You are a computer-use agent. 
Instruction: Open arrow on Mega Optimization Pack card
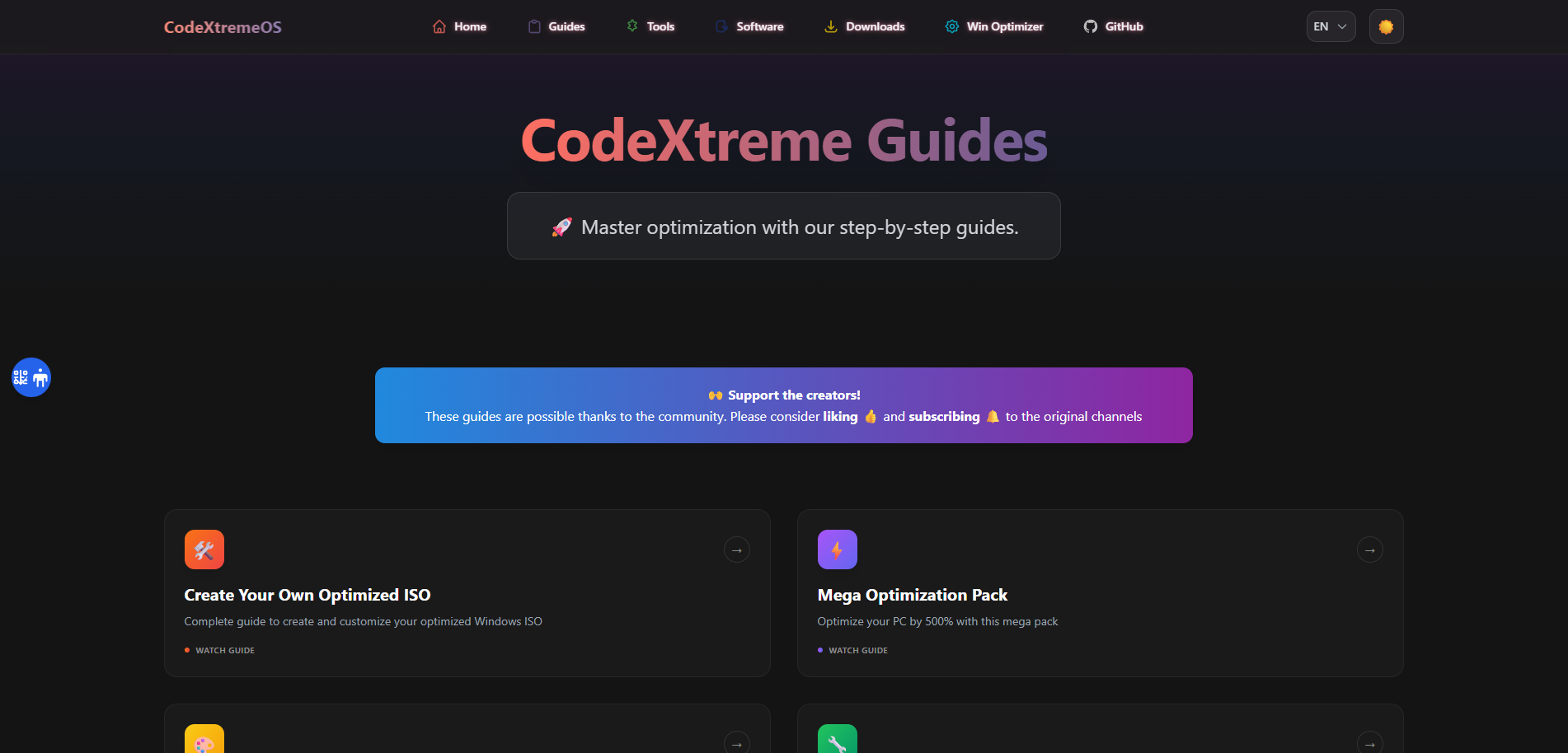[x=1370, y=550]
